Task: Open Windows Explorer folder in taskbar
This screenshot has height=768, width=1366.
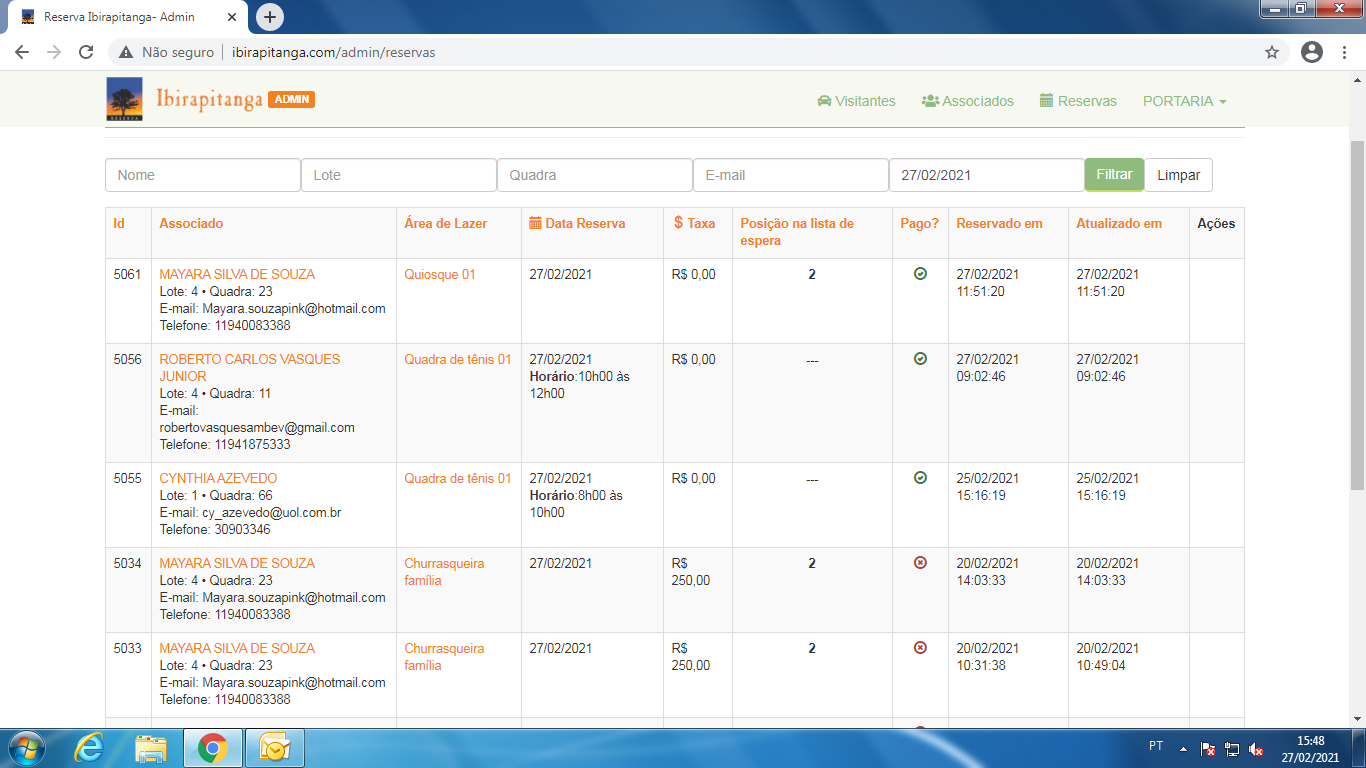Action: click(x=151, y=747)
